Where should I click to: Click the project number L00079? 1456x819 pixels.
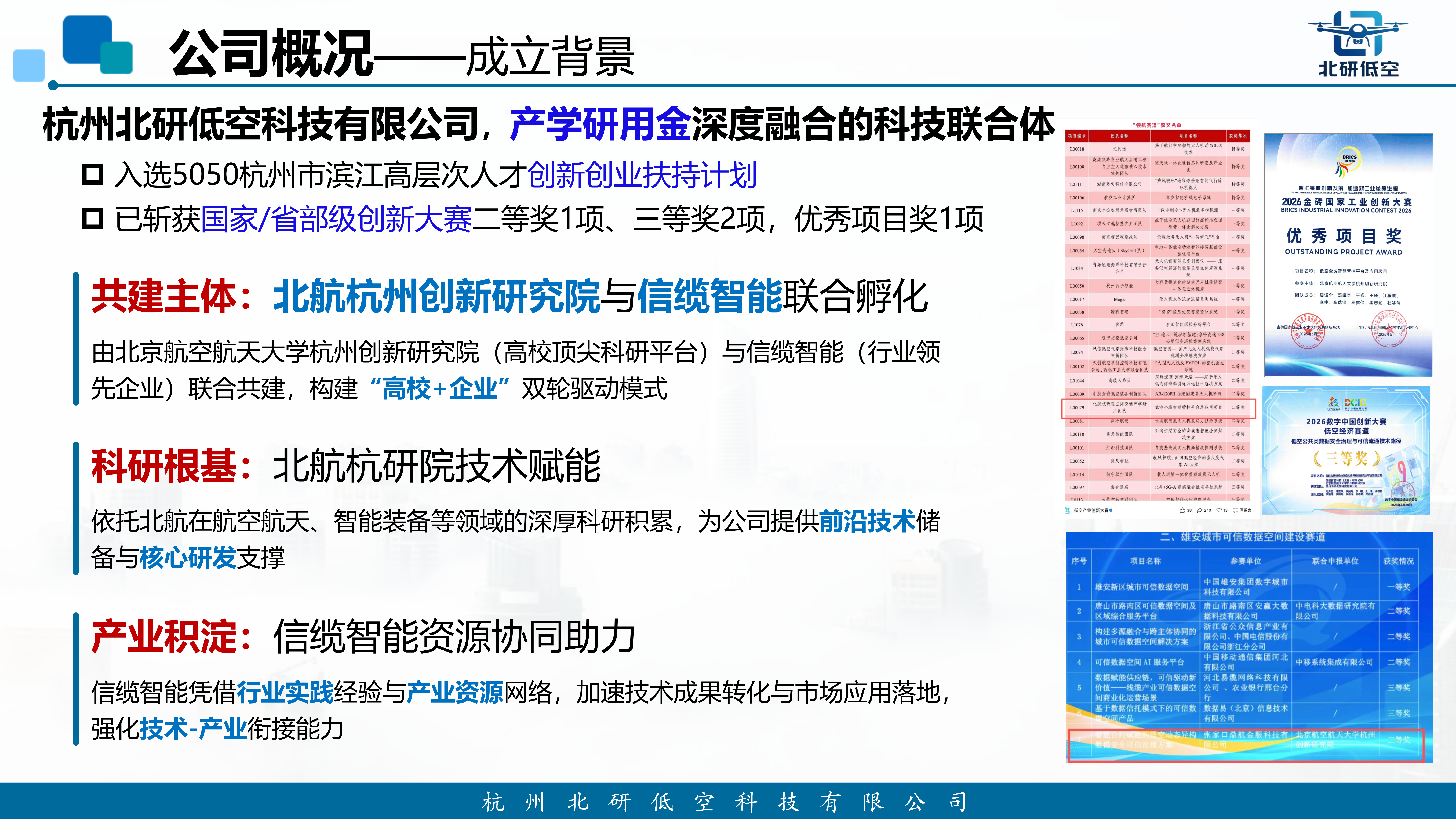coord(1077,408)
